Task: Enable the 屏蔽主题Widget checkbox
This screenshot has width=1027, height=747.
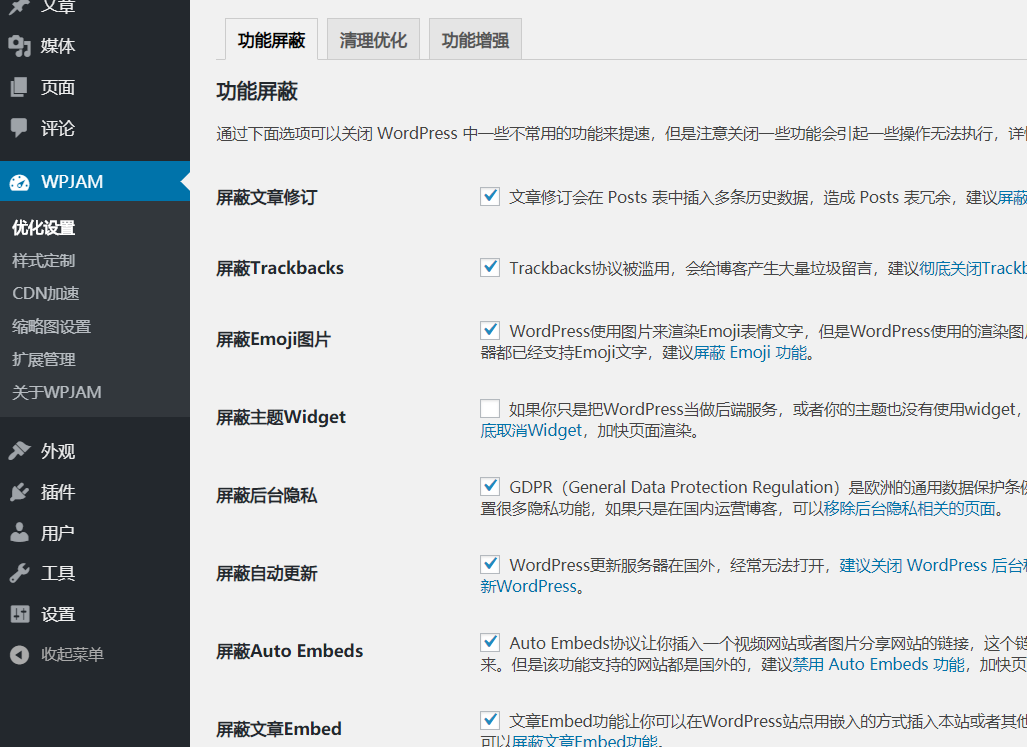Action: click(x=490, y=409)
